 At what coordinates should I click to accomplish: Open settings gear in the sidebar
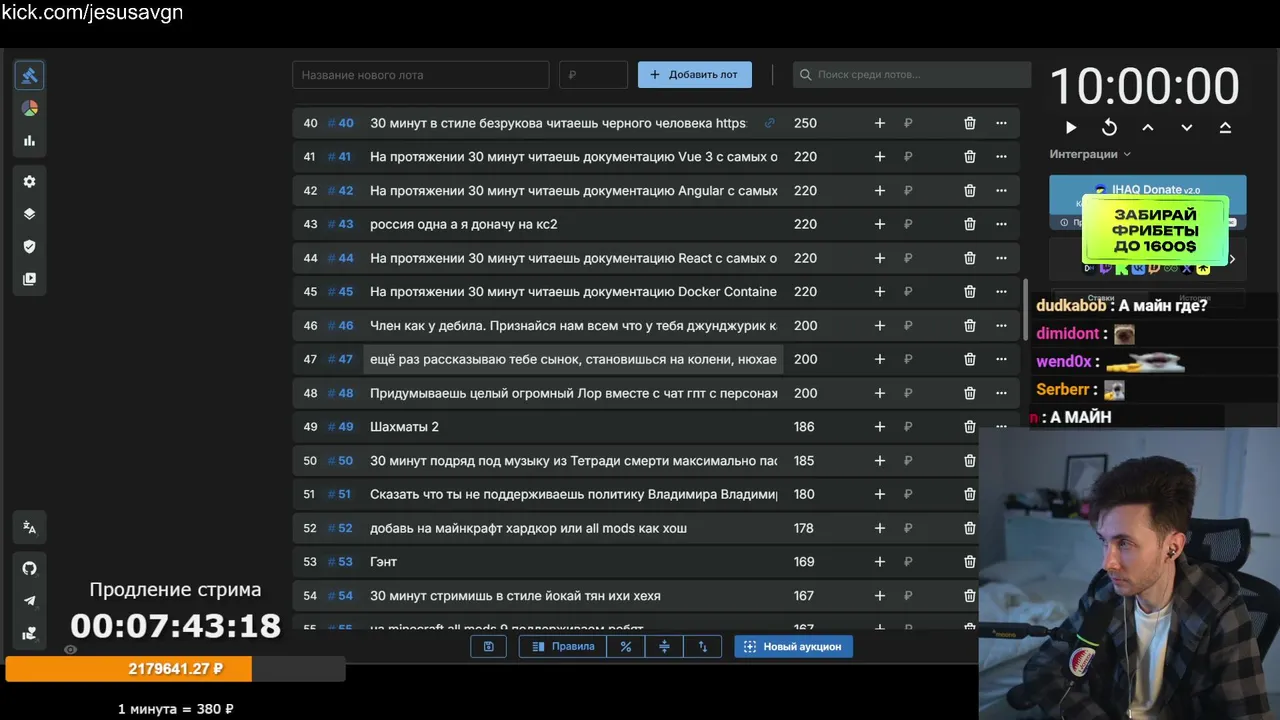tap(30, 182)
